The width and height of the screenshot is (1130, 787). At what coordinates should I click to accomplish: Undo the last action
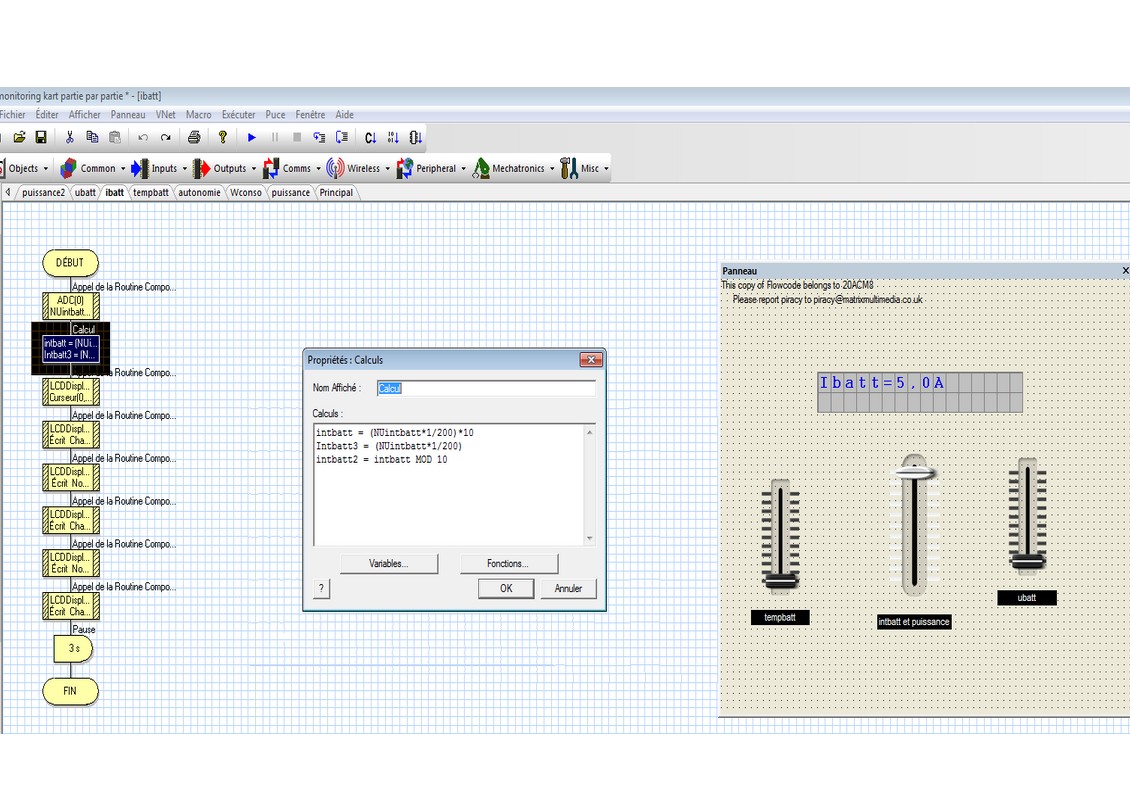point(143,138)
